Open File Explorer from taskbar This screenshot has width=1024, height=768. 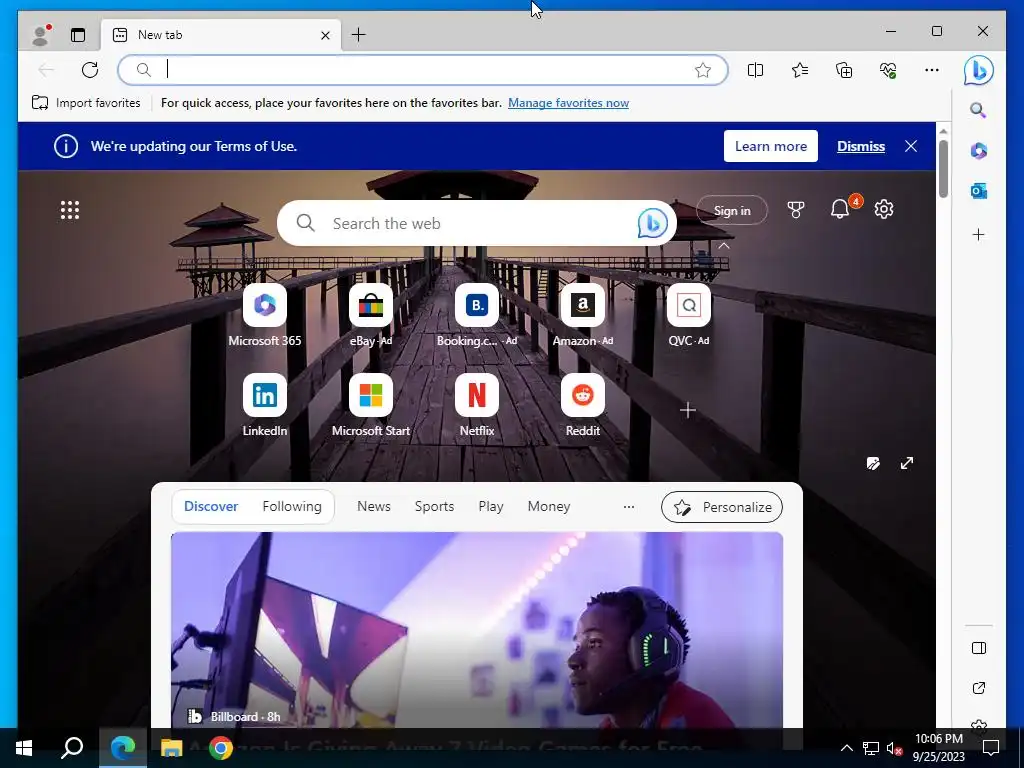pos(171,748)
